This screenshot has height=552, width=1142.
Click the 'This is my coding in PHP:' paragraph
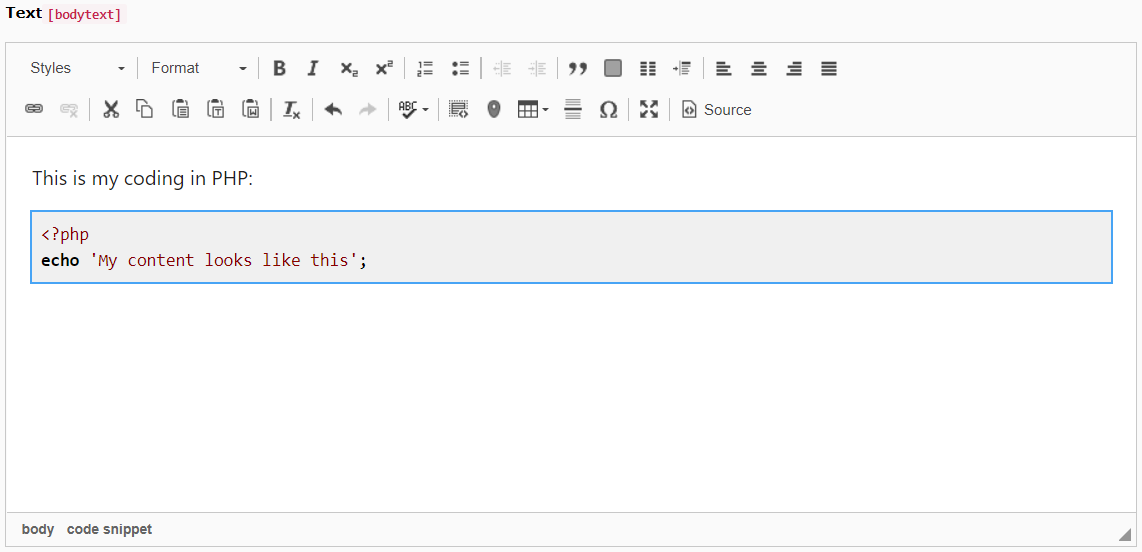pyautogui.click(x=142, y=178)
